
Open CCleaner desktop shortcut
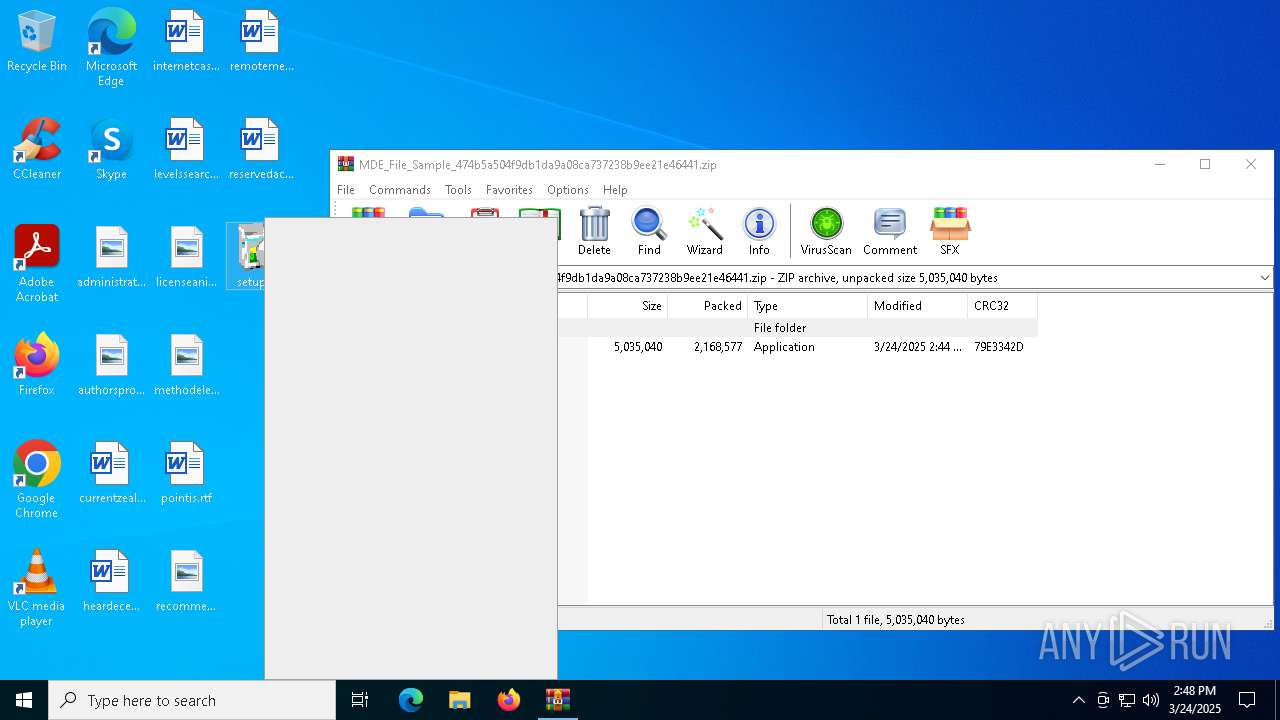tap(37, 150)
